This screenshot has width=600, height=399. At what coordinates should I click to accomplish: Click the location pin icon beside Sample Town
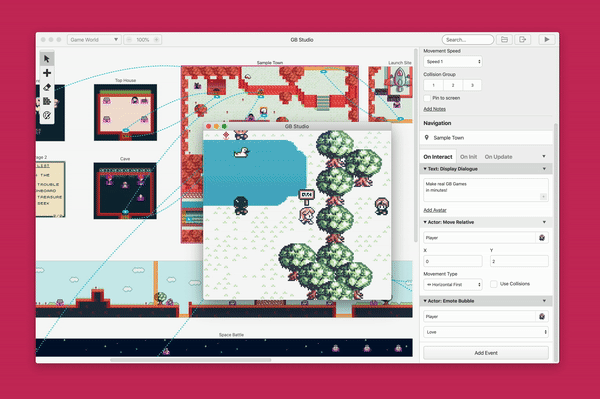tap(427, 137)
